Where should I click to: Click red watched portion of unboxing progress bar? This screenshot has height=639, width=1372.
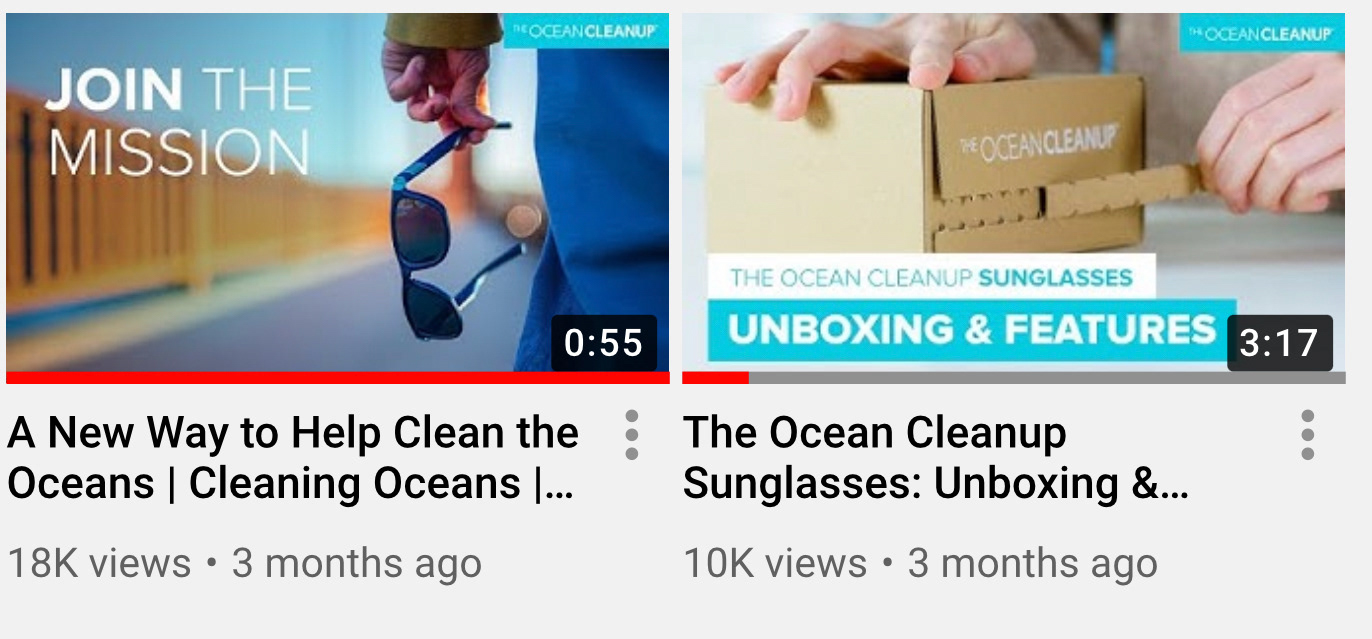[715, 378]
